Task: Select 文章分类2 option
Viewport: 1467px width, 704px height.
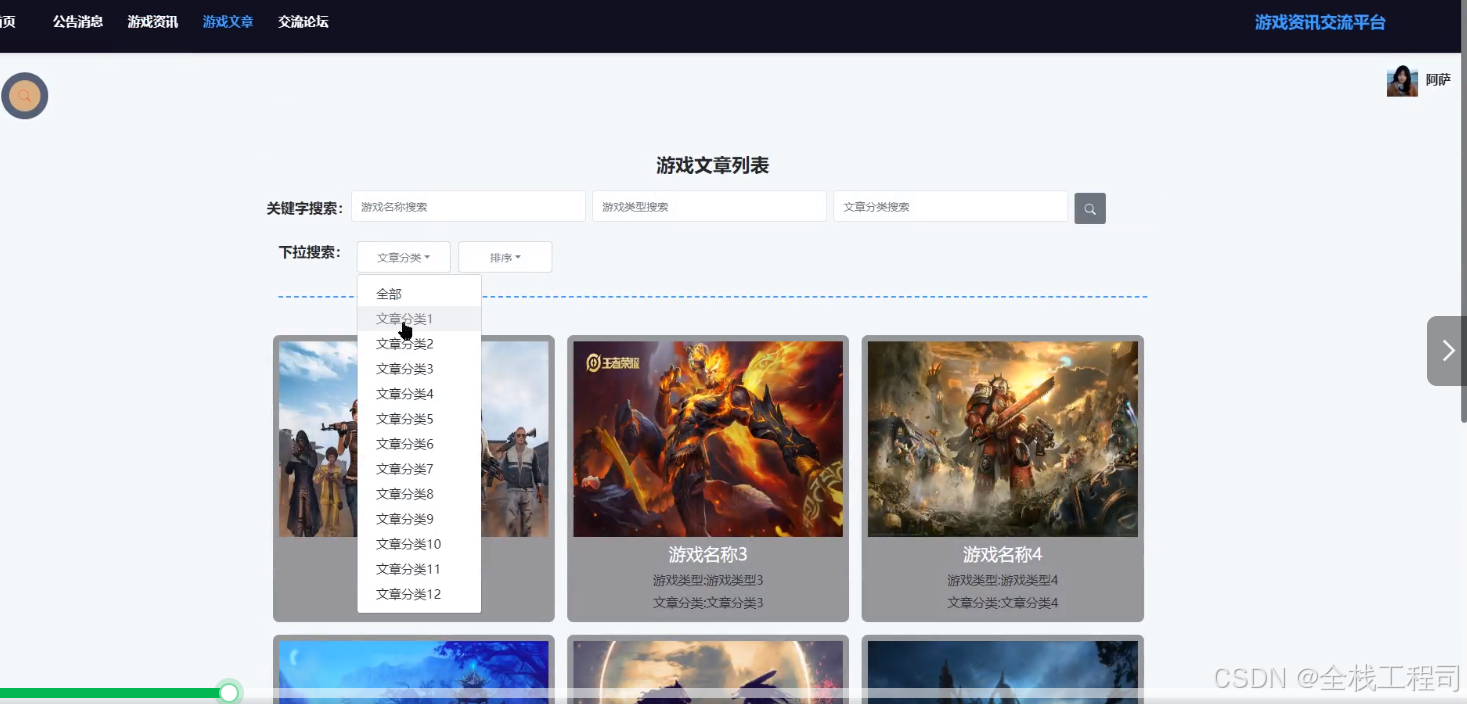Action: pos(419,344)
